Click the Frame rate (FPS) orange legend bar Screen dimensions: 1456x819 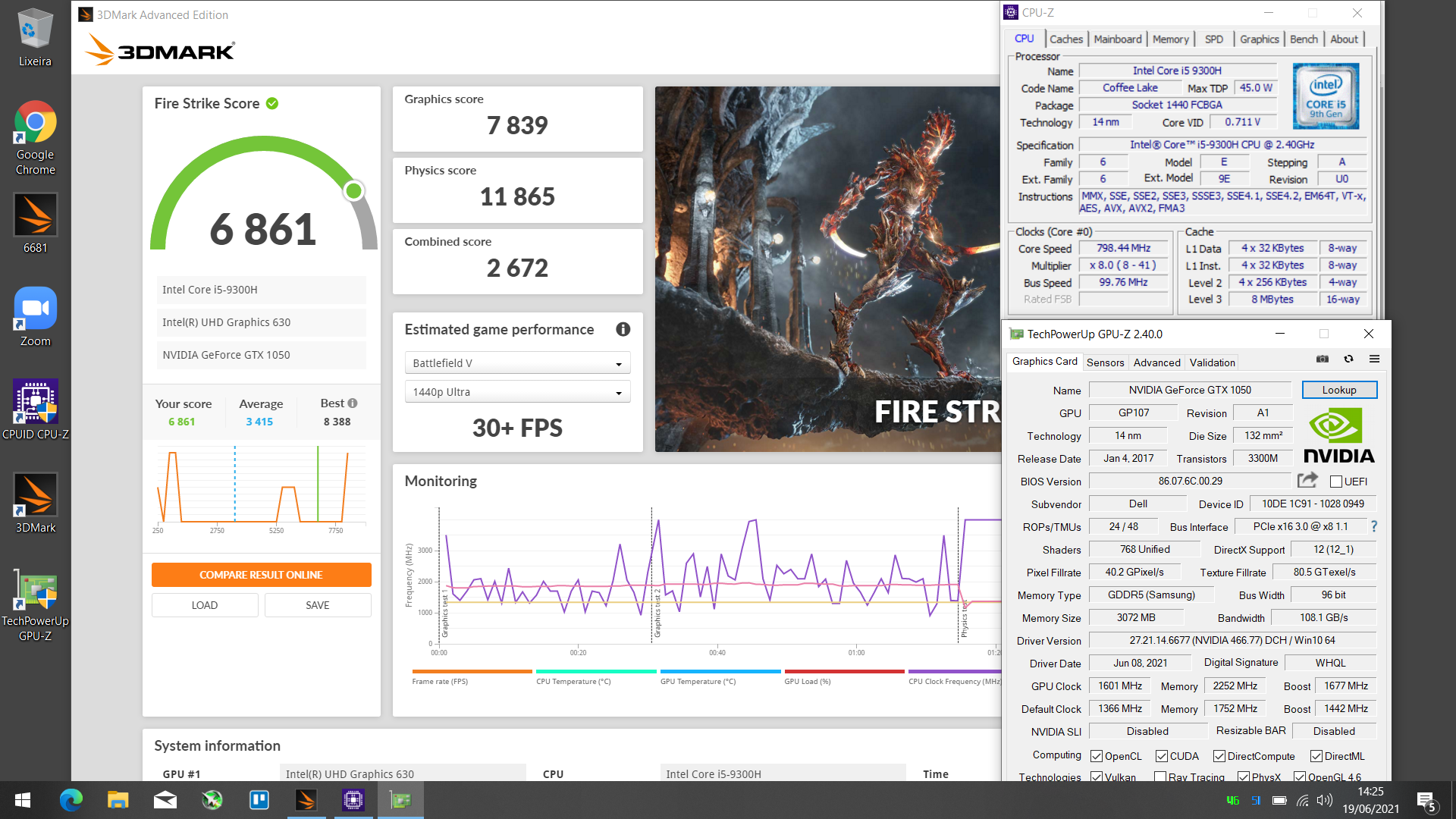click(472, 671)
